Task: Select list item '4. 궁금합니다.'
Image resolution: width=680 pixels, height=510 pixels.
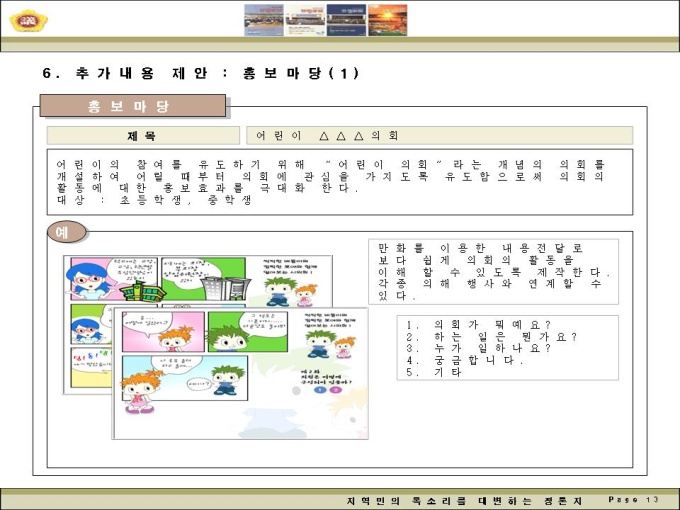Action: coord(465,360)
